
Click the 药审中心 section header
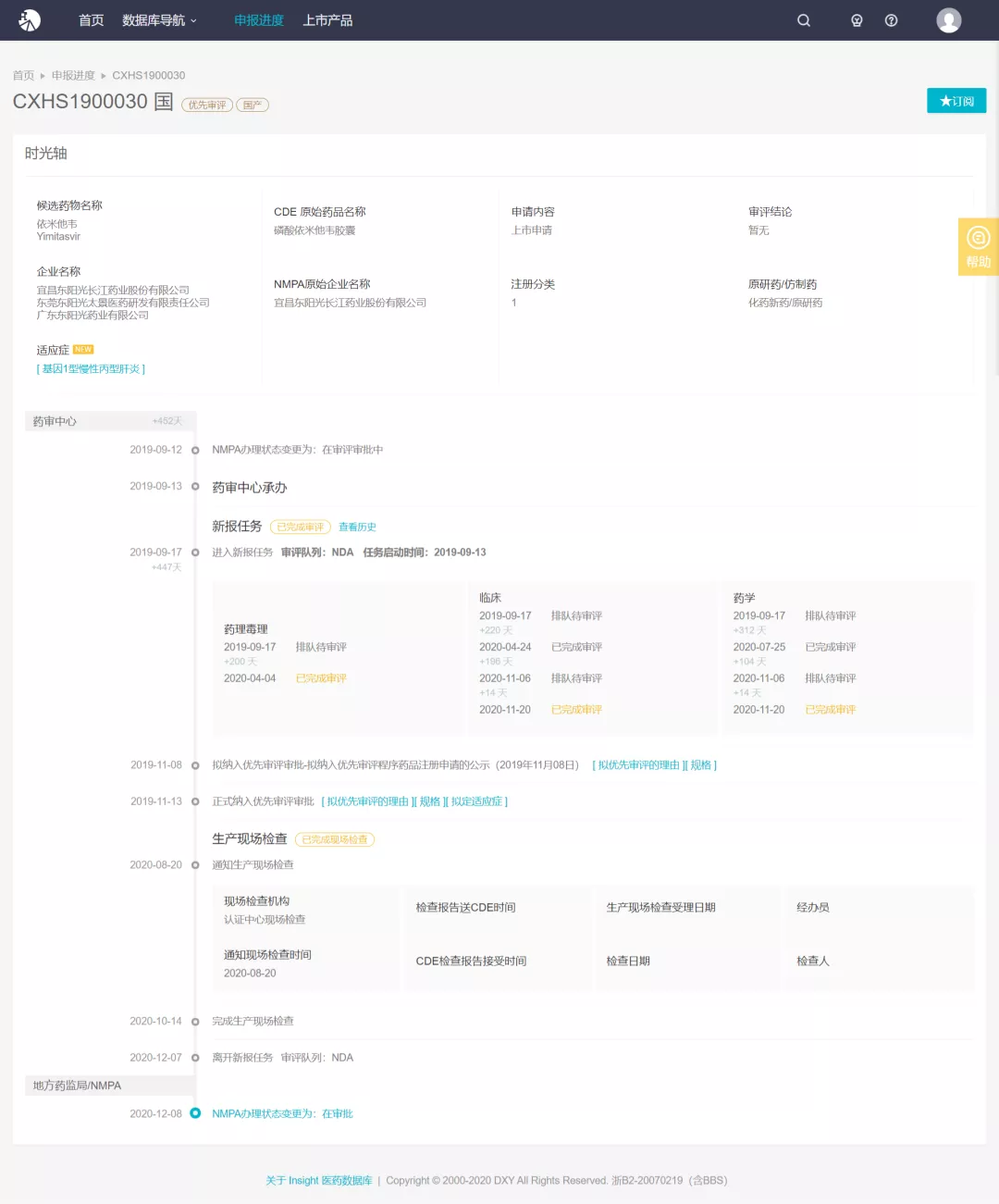110,422
